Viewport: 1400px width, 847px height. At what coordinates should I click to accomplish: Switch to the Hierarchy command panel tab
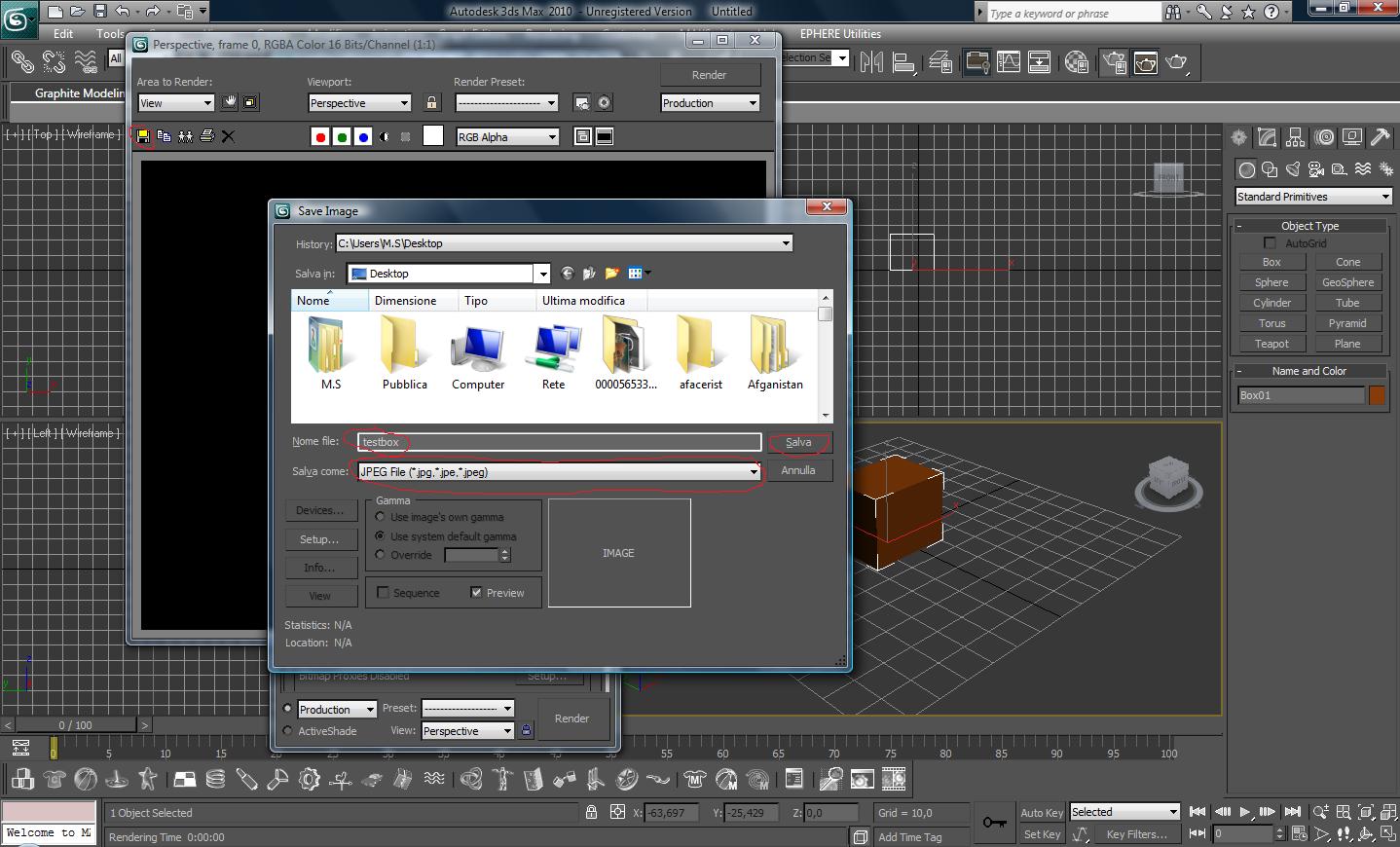tap(1295, 137)
